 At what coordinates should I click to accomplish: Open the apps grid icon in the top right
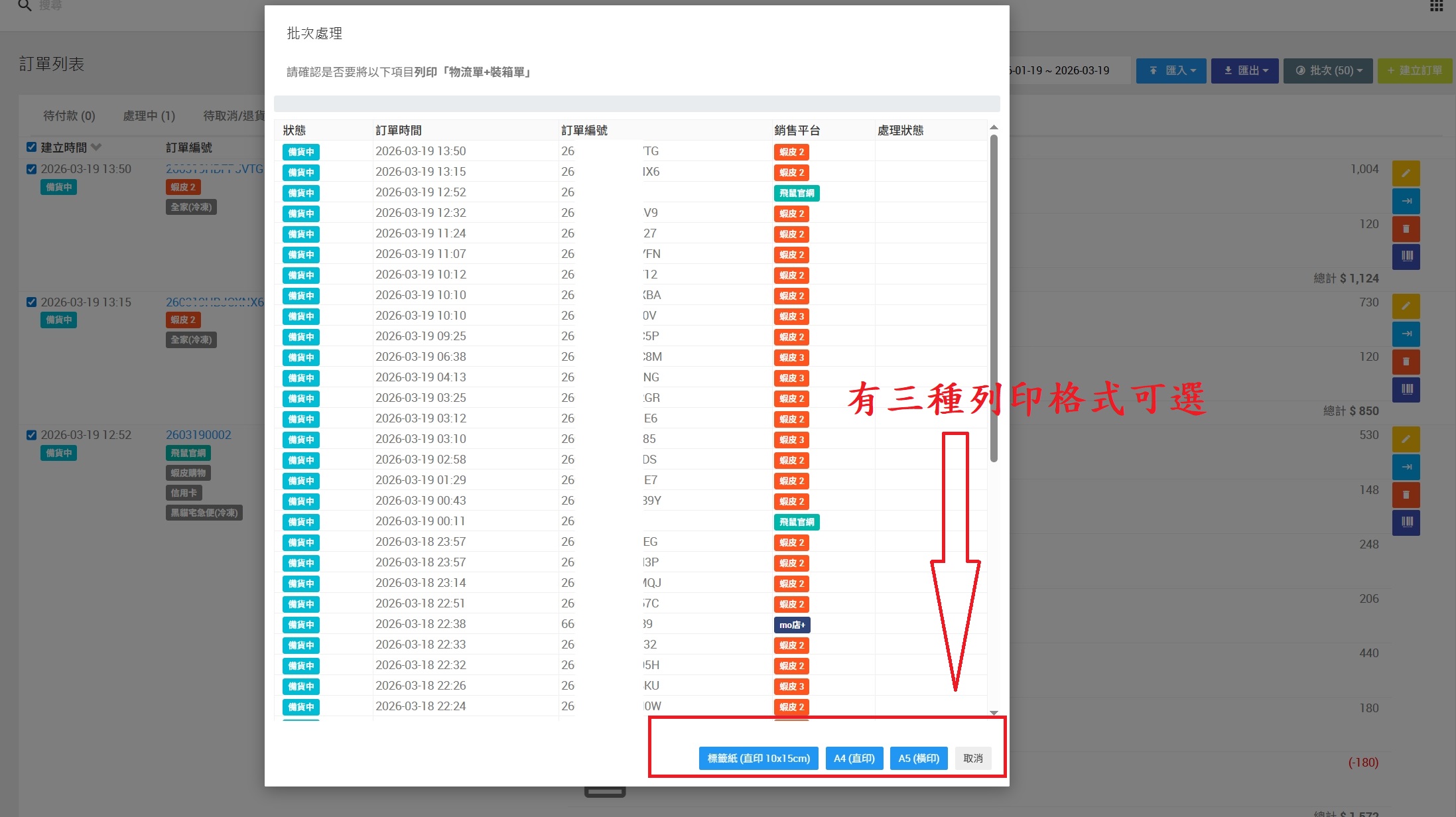1436,6
